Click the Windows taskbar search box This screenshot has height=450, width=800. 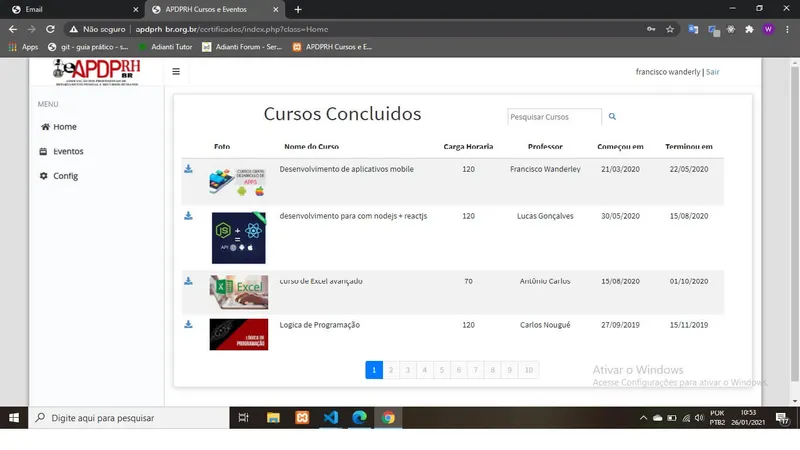click(129, 418)
